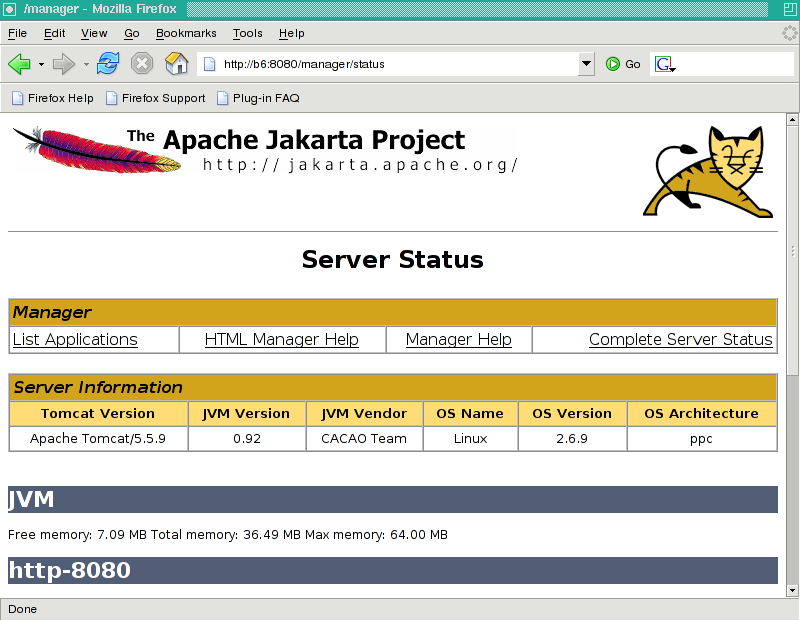The width and height of the screenshot is (800, 621).
Task: Follow the HTML Manager Help link
Action: 282,339
